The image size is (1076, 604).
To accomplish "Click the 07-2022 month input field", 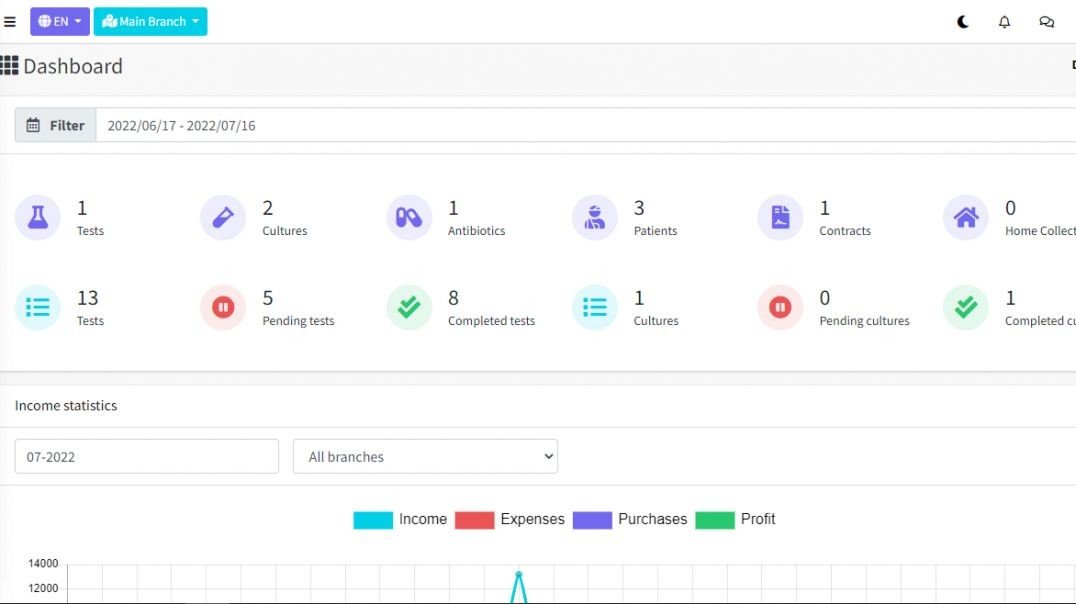I will (145, 456).
